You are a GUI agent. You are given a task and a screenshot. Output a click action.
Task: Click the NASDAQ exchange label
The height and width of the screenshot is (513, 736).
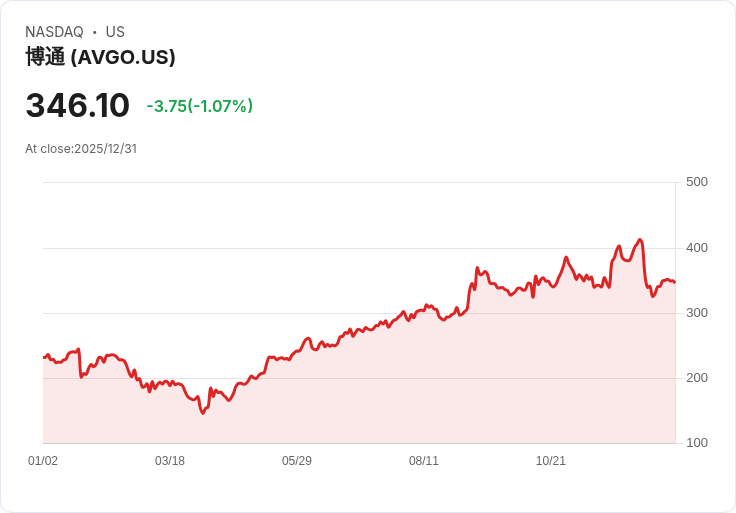[54, 32]
